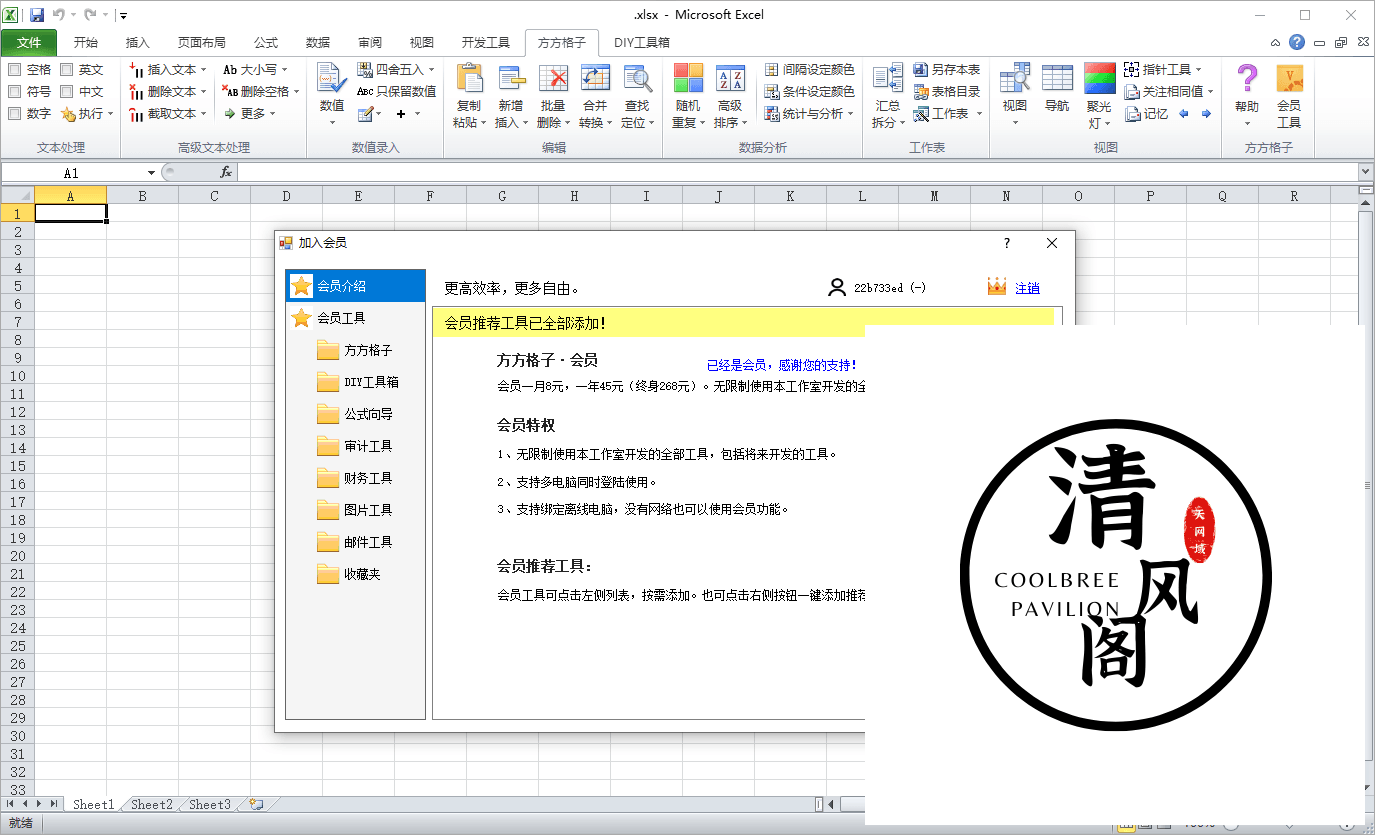Click the 新增插入 icon
Viewport: 1375px width, 835px height.
tap(511, 79)
